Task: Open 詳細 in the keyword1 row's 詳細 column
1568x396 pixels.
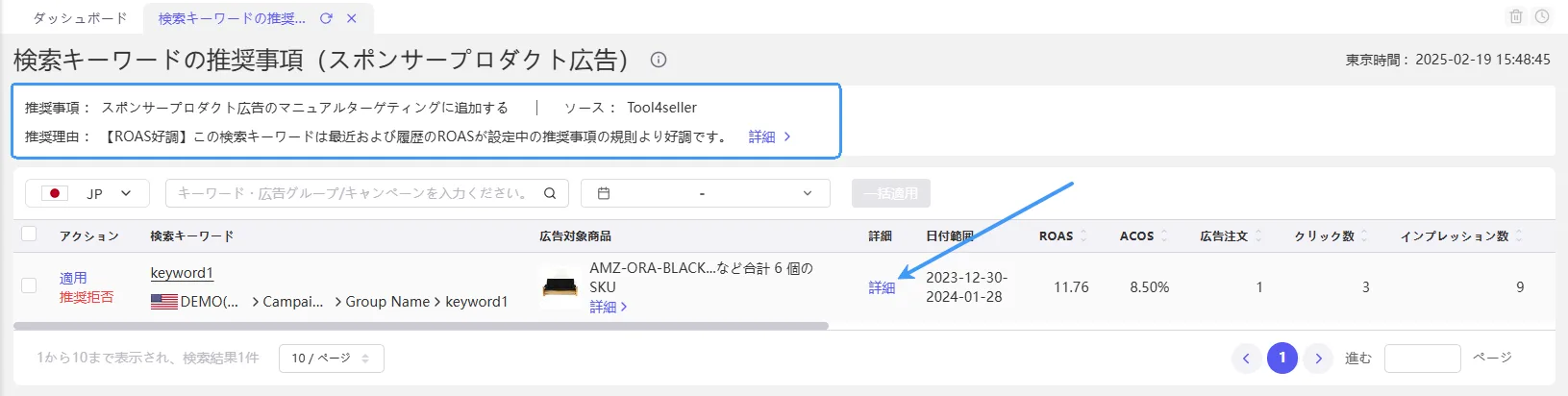Action: point(882,287)
